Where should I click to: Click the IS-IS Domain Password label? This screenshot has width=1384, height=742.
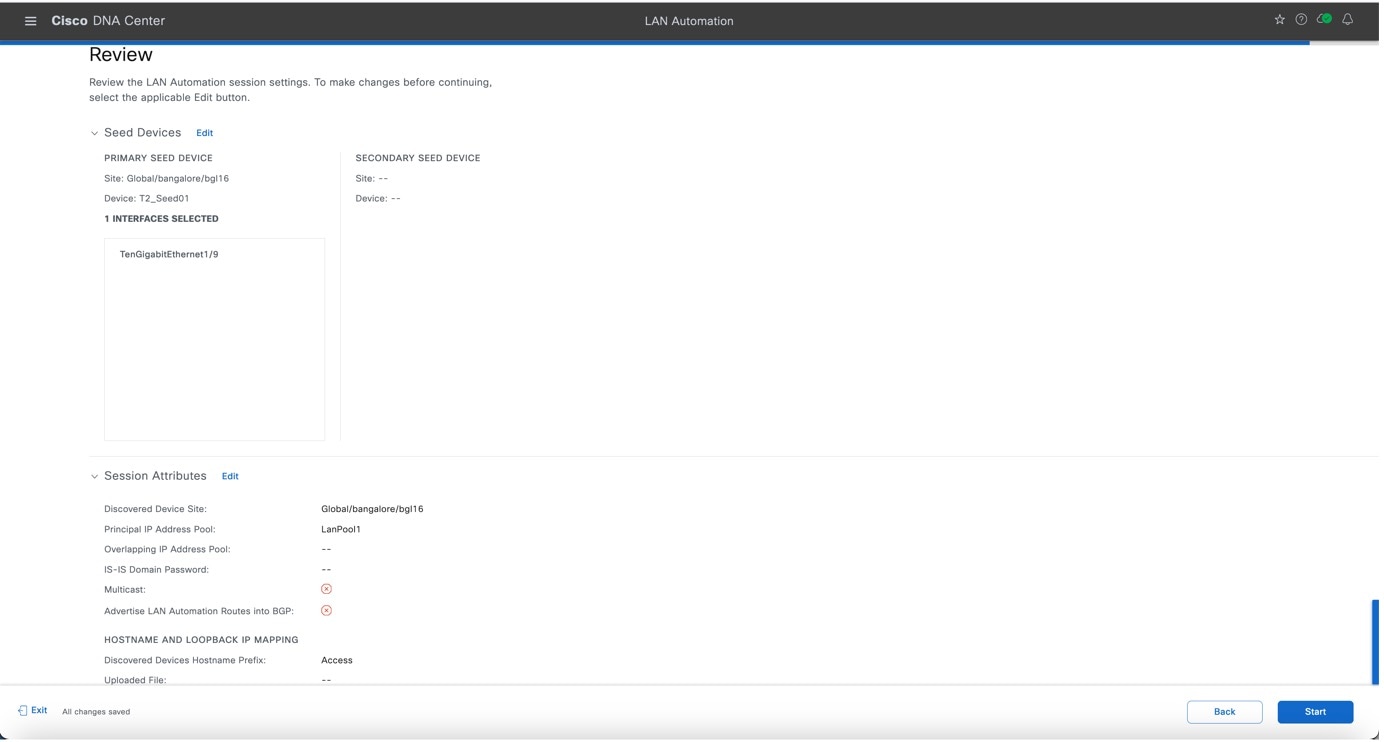(156, 570)
